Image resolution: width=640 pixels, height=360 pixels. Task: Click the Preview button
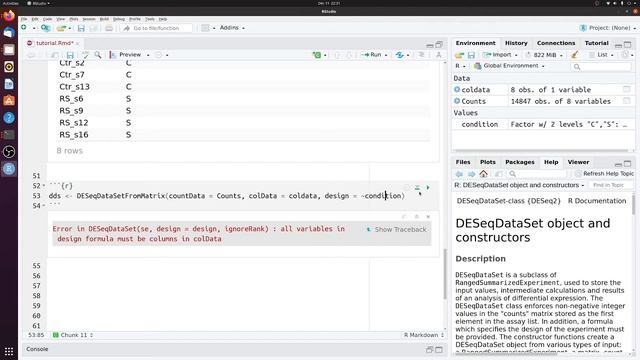(125, 55)
